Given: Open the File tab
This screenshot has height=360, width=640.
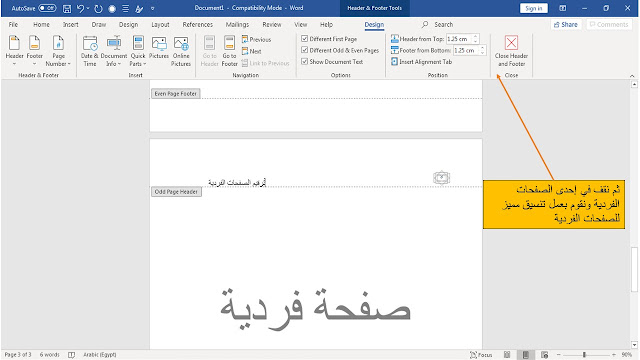Looking at the screenshot, I should [x=13, y=24].
